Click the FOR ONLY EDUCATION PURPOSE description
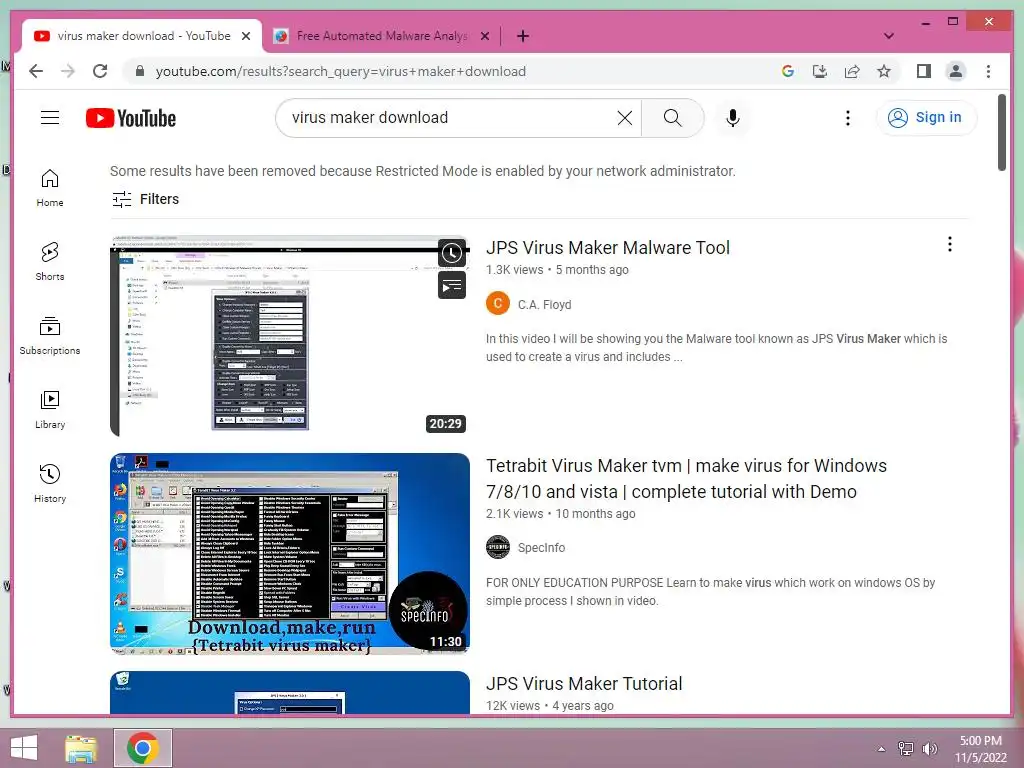This screenshot has height=768, width=1024. pos(711,592)
